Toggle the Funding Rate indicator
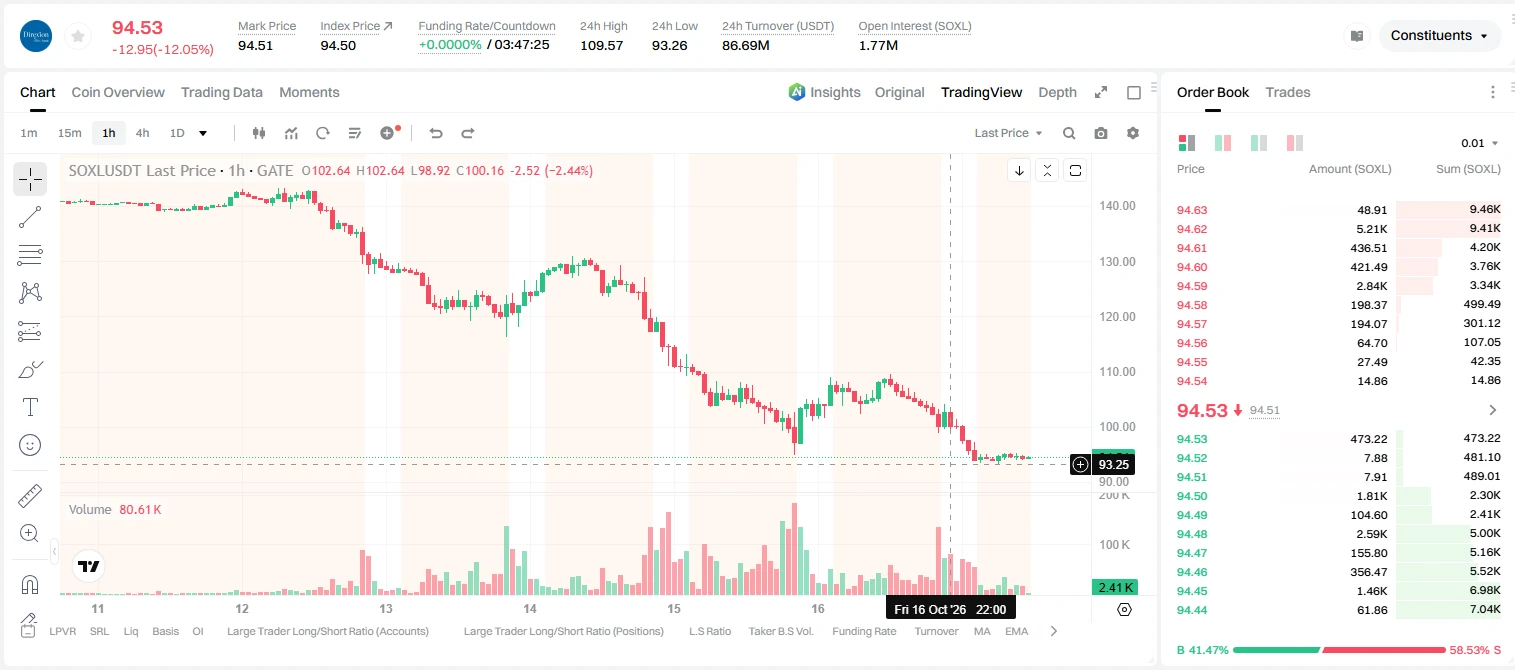This screenshot has width=1515, height=670. coord(865,631)
